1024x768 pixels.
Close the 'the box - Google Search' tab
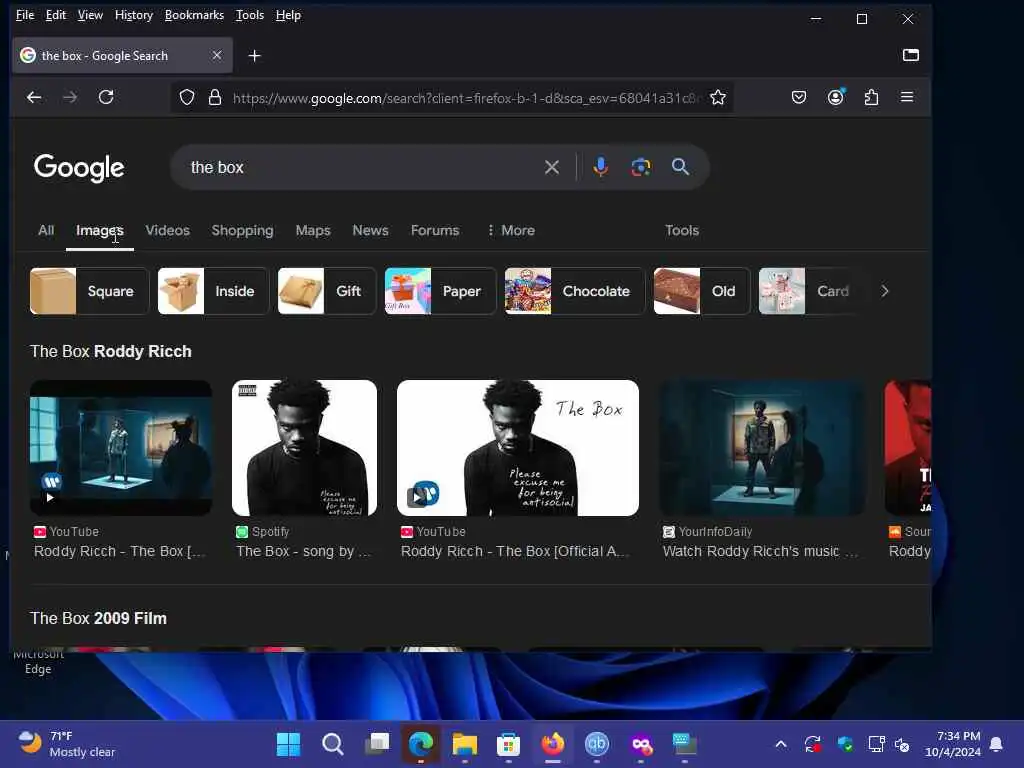(217, 56)
